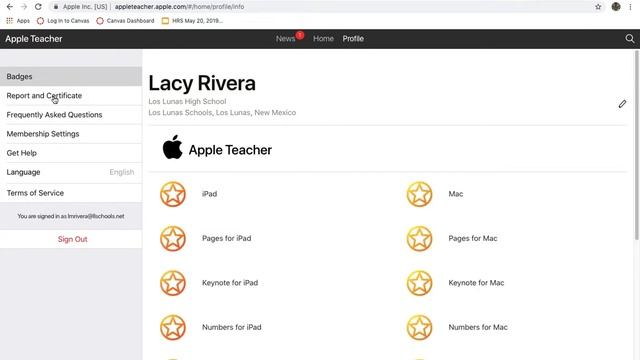The width and height of the screenshot is (640, 360).
Task: Open Get Help in sidebar
Action: point(71,153)
